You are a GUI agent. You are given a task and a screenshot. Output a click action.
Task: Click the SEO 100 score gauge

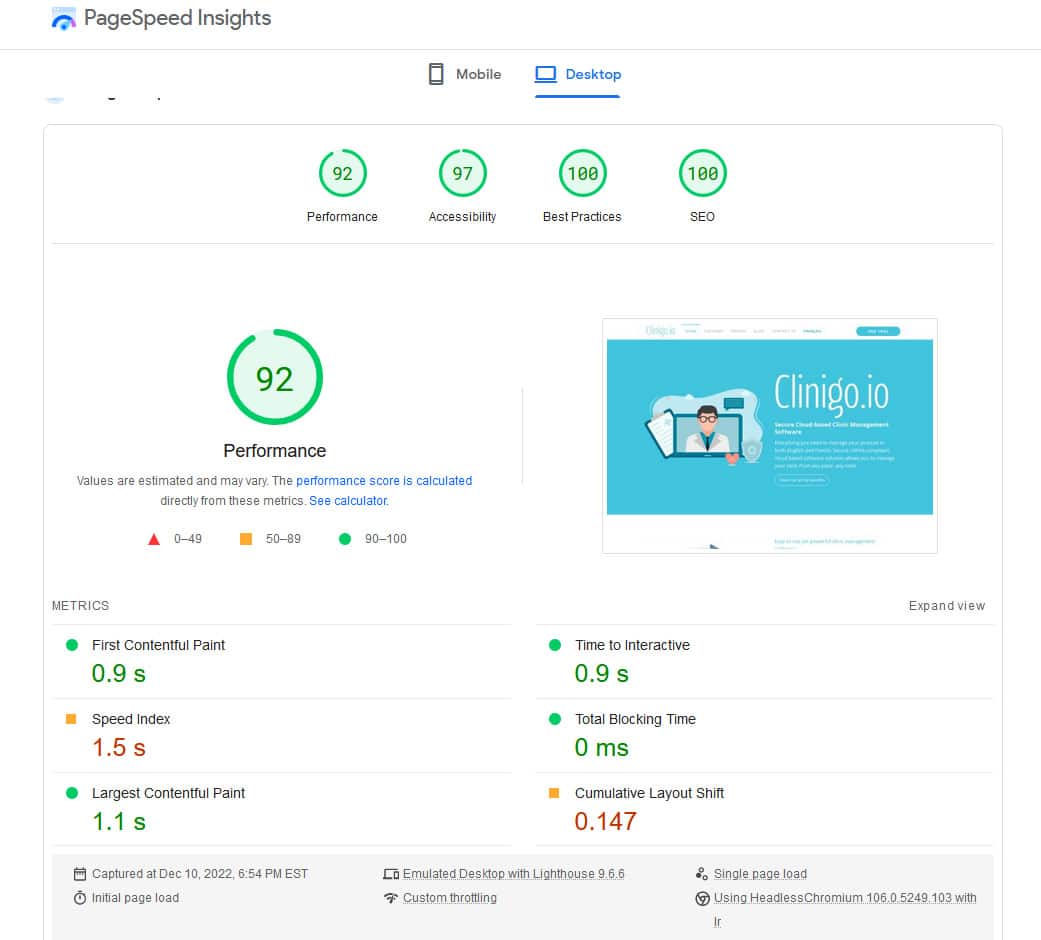(x=702, y=174)
